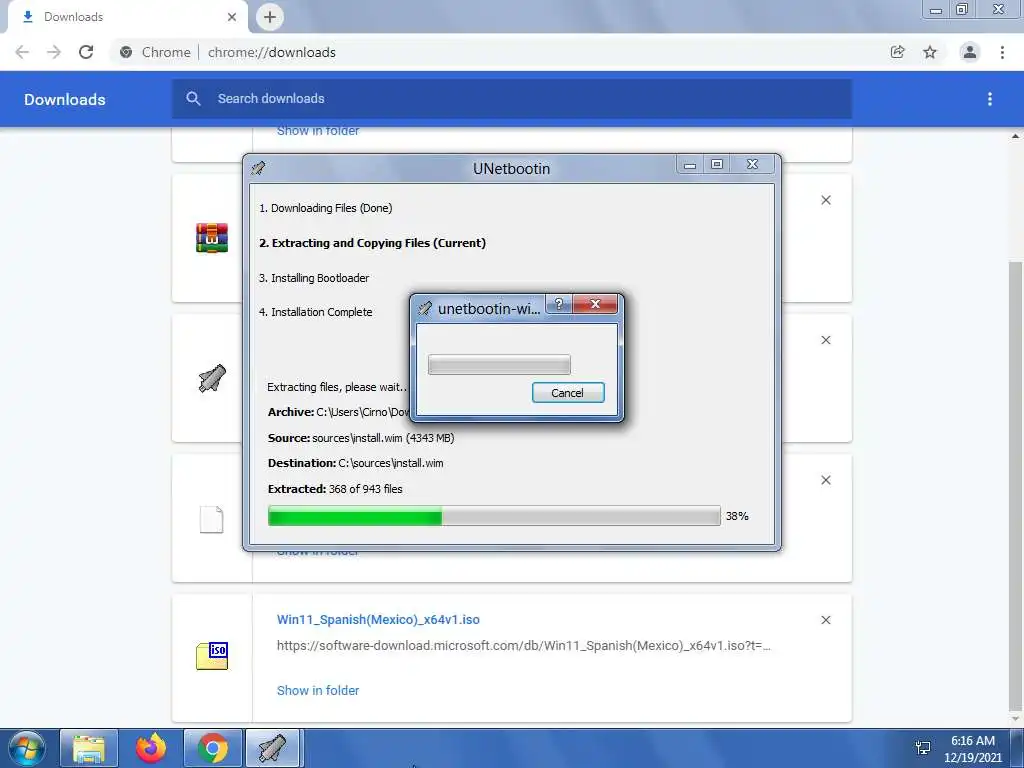Click '1. Downloading Files (Done)' step

326,208
